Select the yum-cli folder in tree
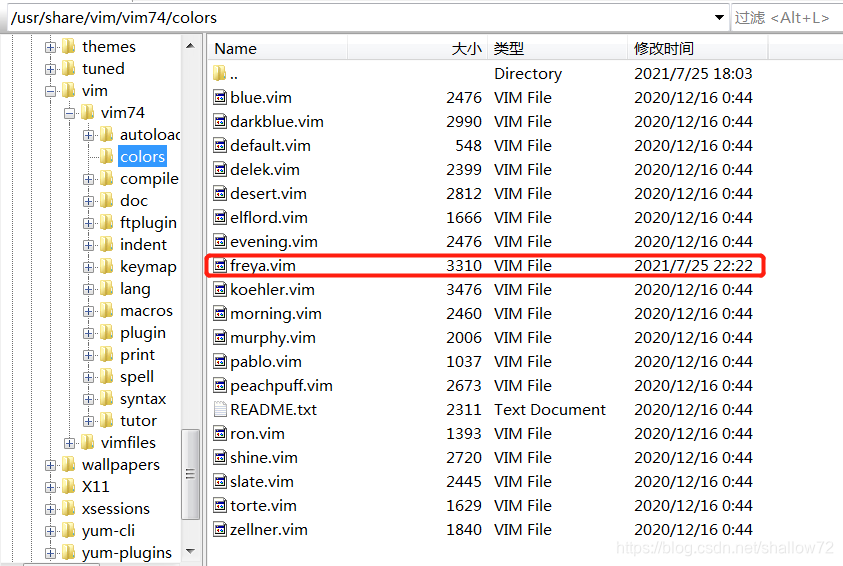 pyautogui.click(x=108, y=531)
